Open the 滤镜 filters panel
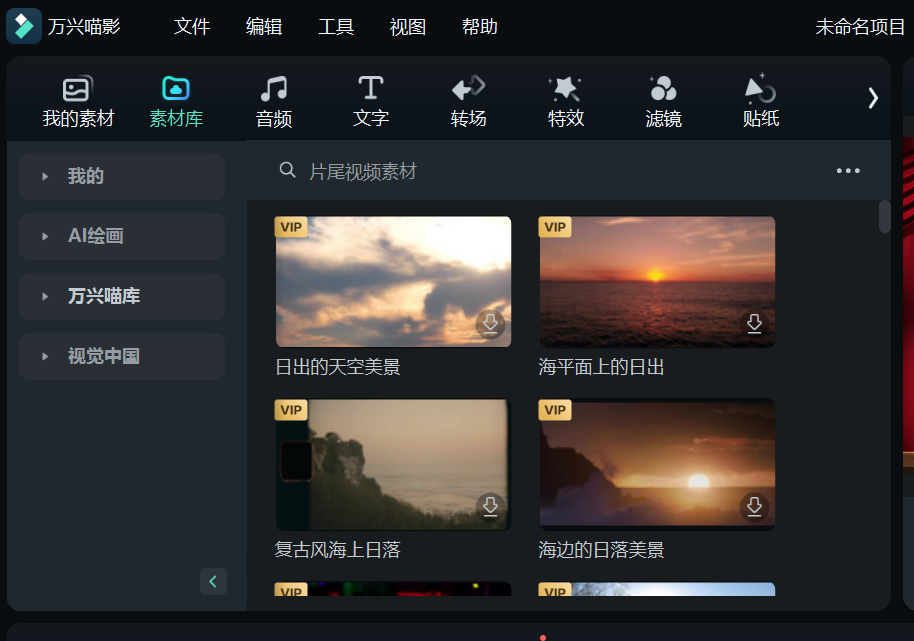Viewport: 914px width, 641px height. 662,100
